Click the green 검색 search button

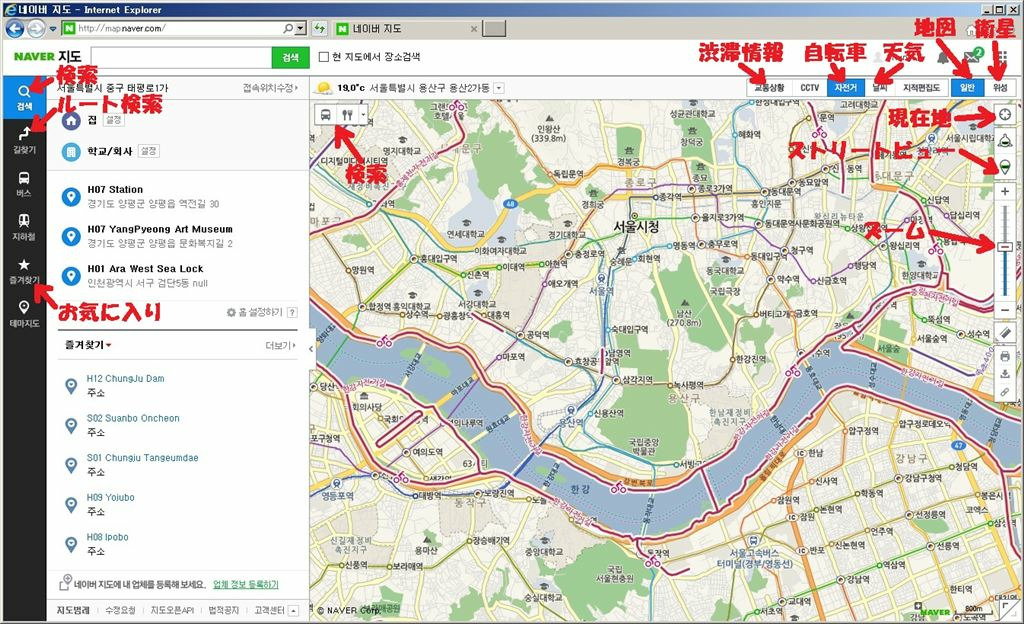pos(290,57)
